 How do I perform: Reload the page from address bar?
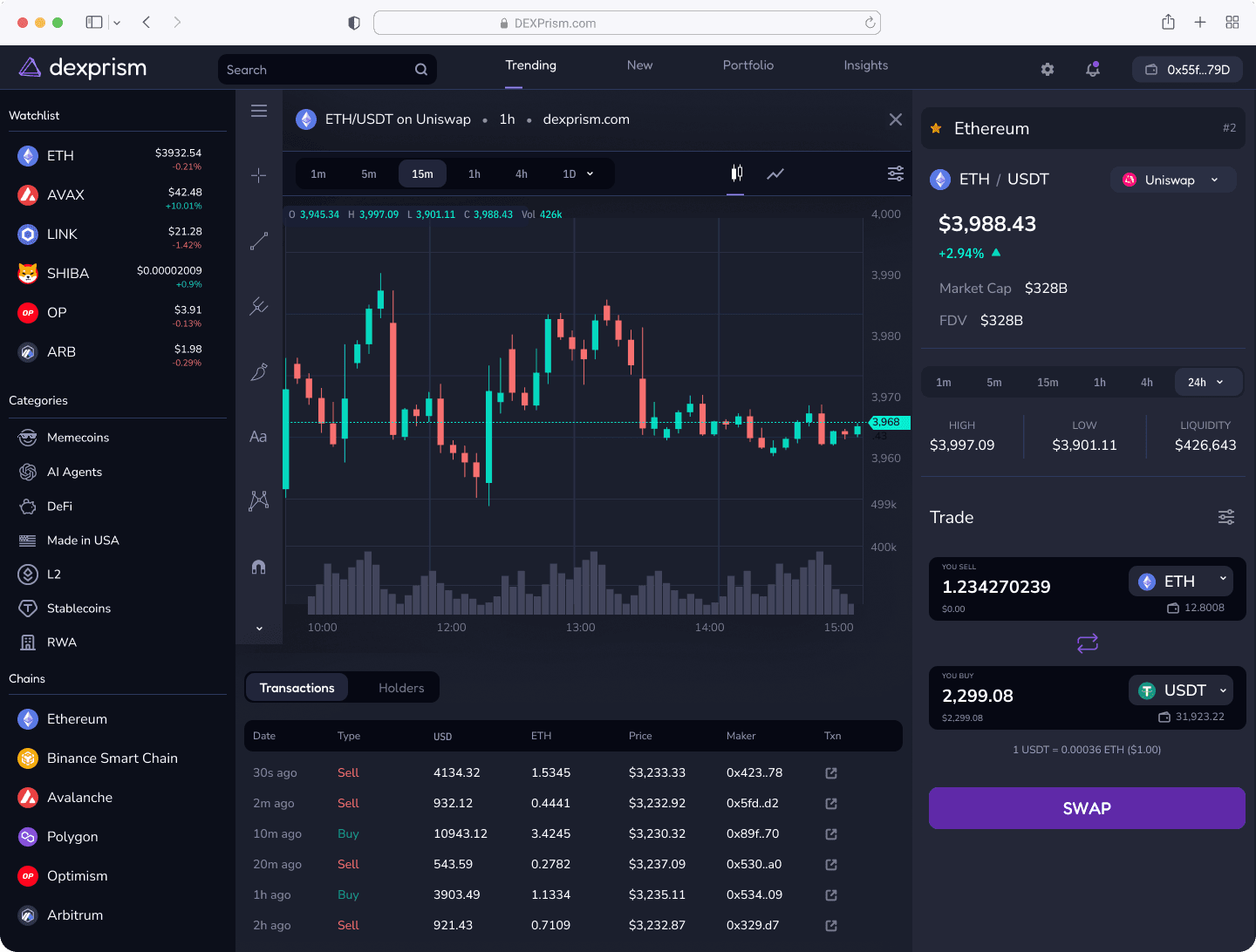870,23
